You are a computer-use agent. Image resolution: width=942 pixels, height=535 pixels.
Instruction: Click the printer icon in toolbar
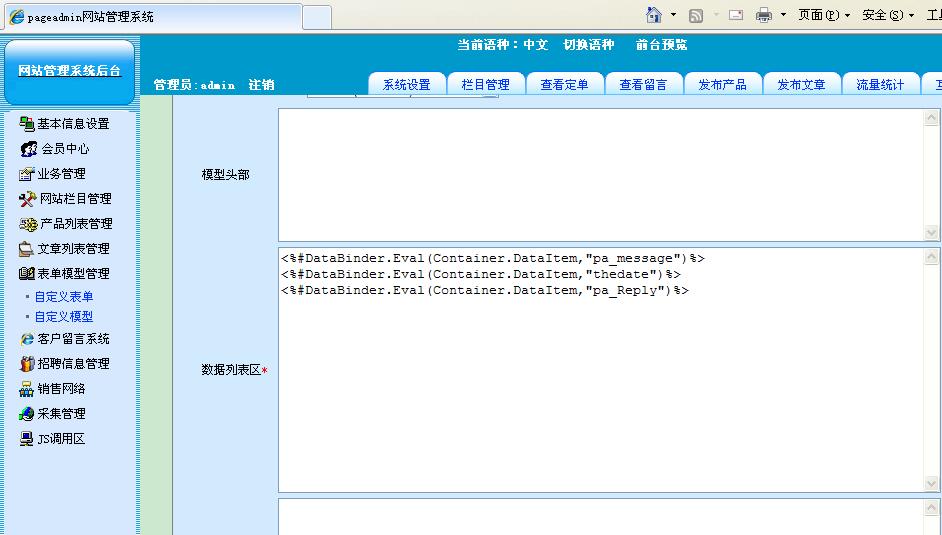(x=764, y=15)
